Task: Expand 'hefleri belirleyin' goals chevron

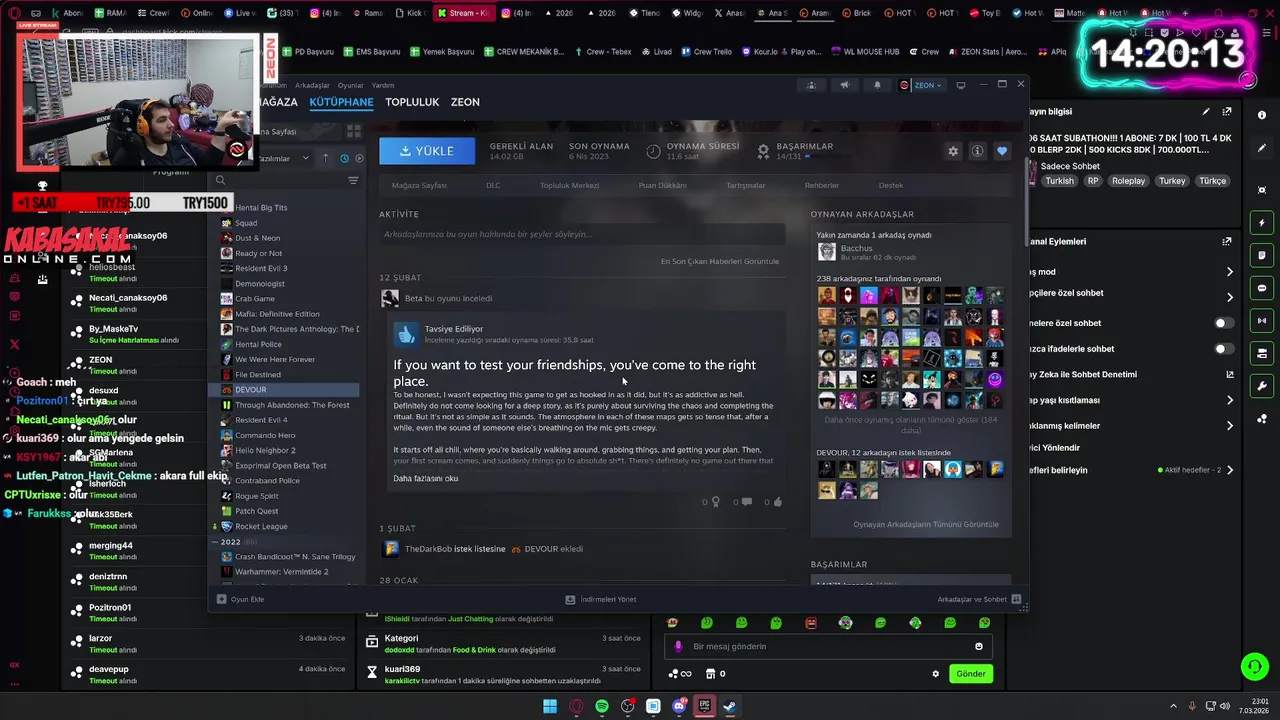Action: tap(1230, 470)
